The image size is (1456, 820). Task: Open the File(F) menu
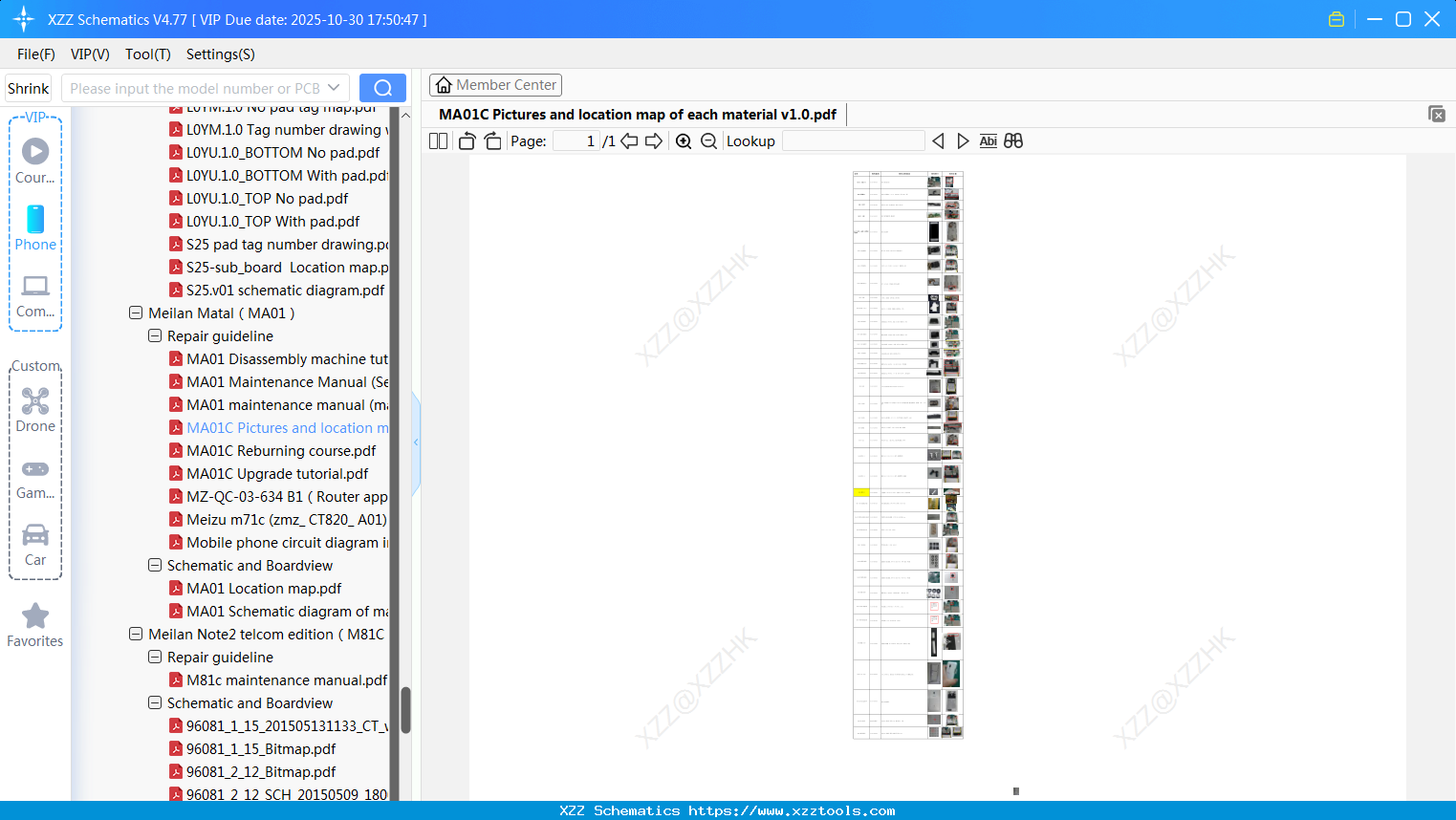36,54
